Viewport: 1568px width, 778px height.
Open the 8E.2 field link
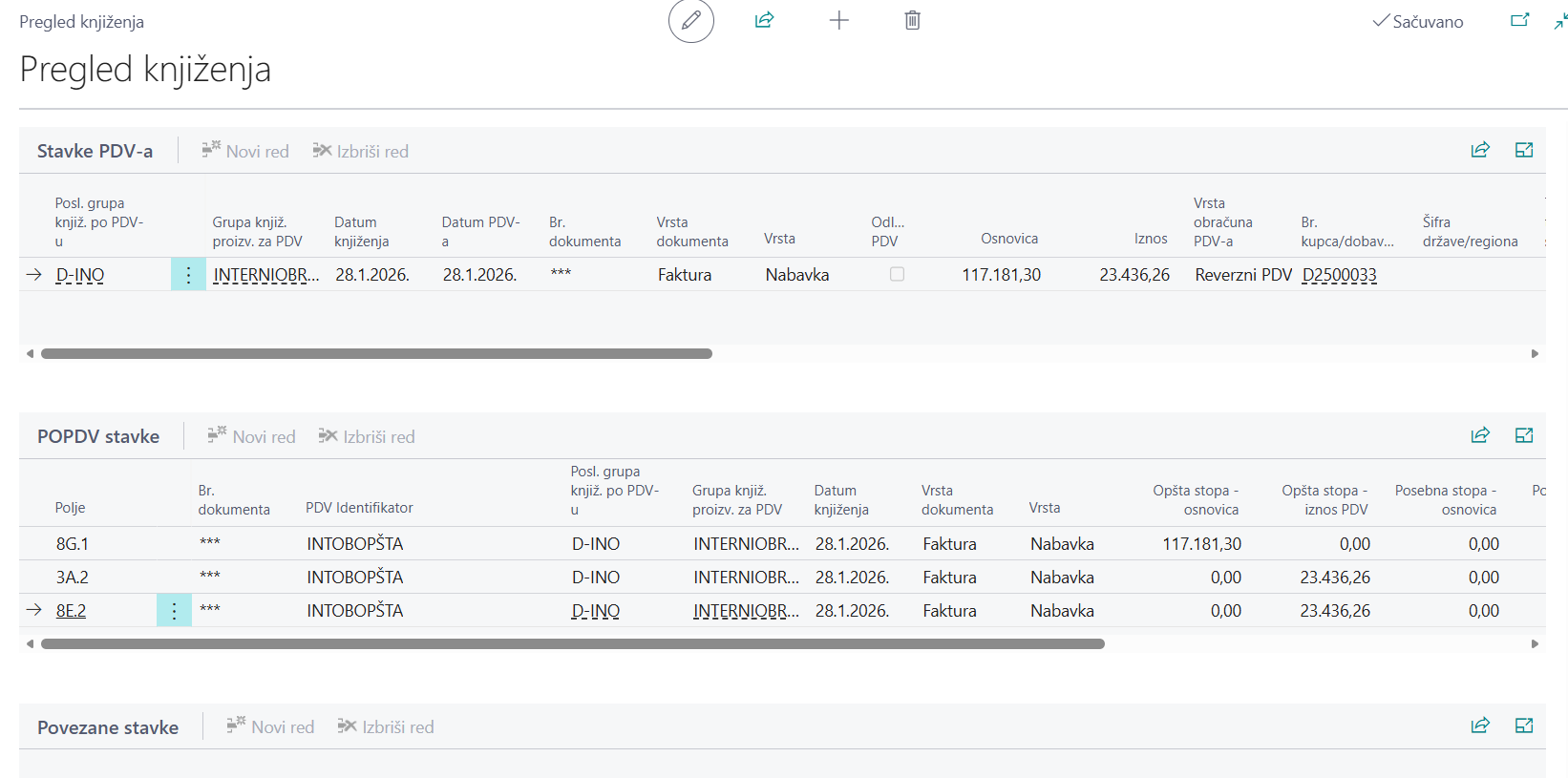click(x=71, y=611)
